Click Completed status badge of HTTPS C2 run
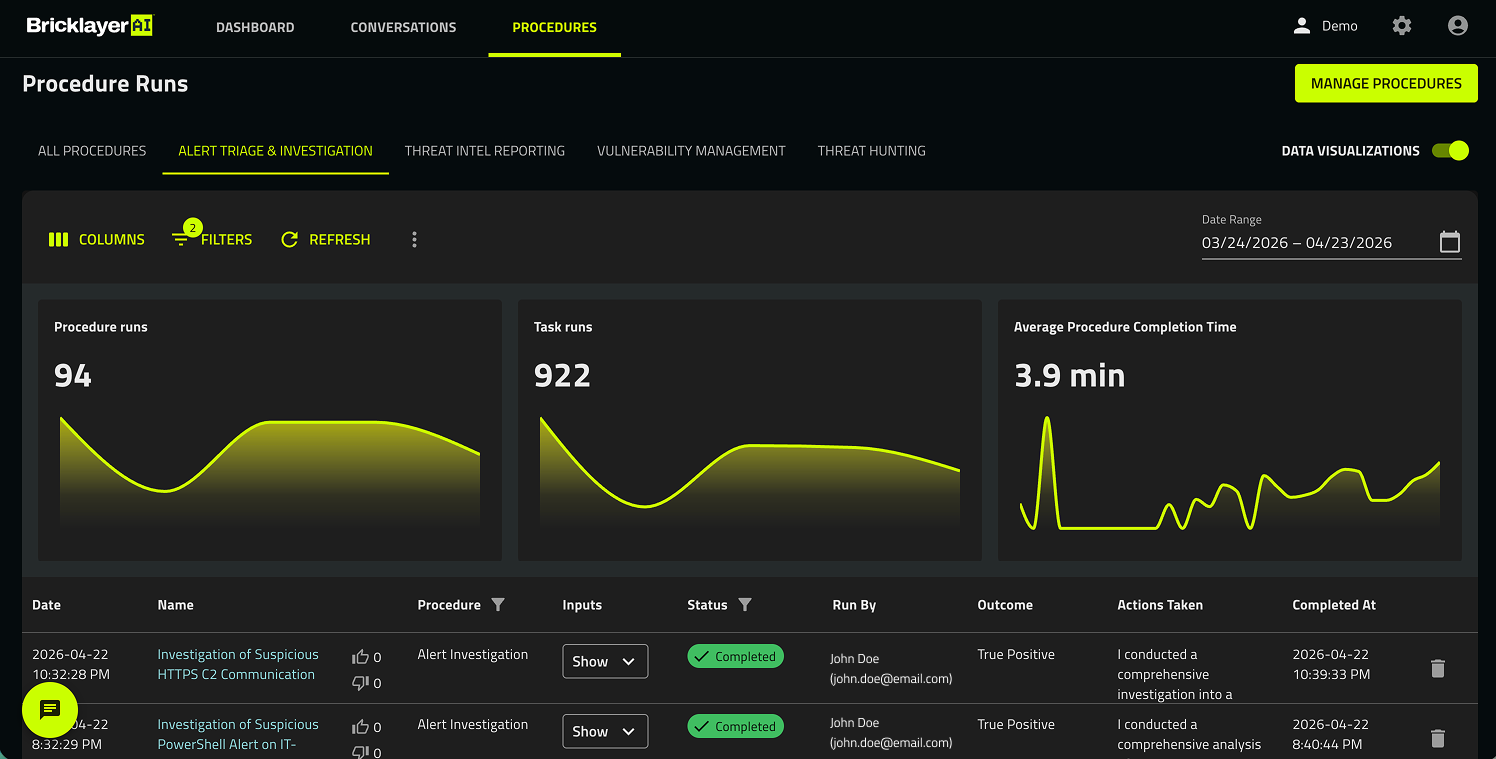Viewport: 1496px width, 759px height. click(735, 657)
